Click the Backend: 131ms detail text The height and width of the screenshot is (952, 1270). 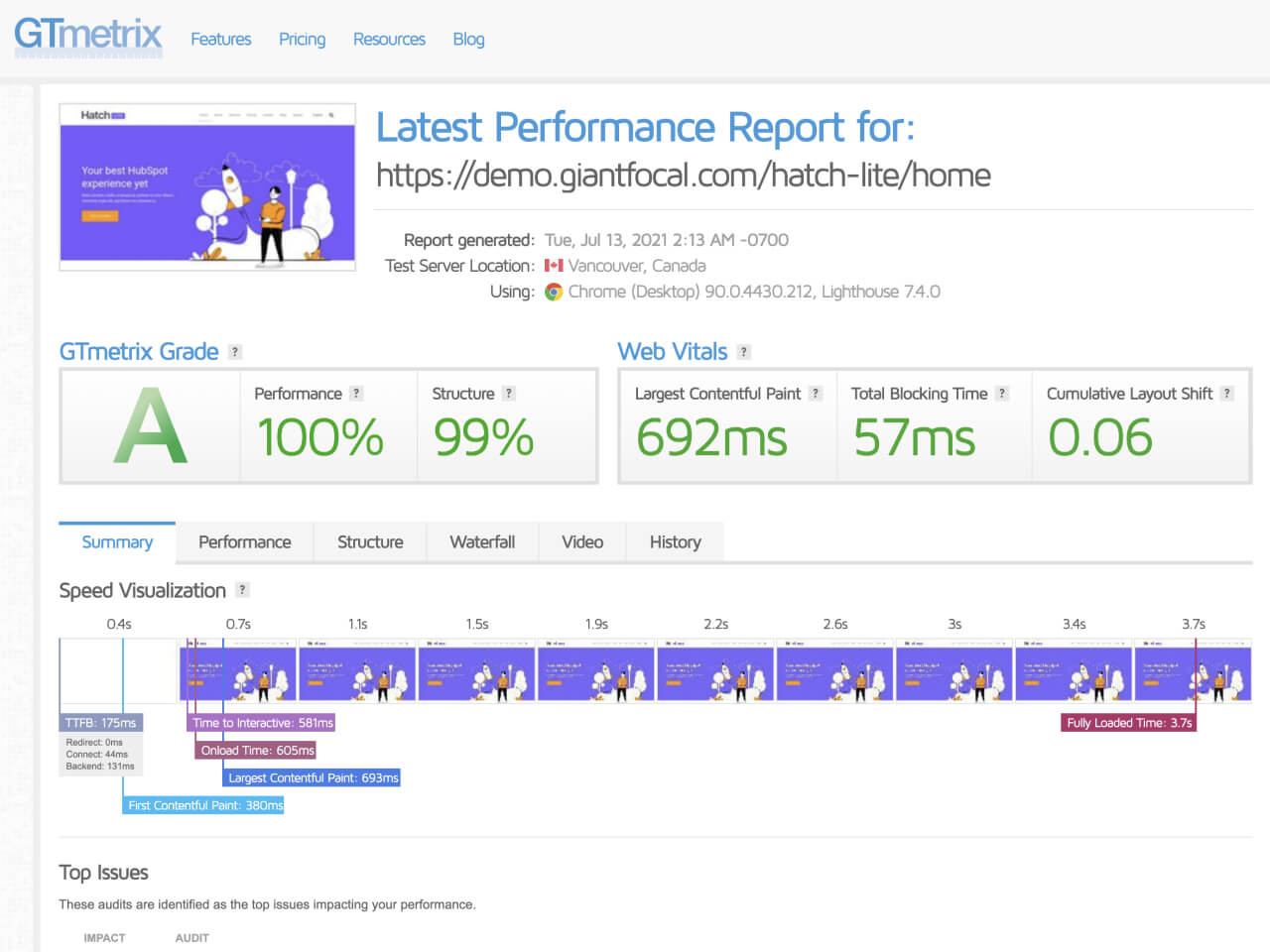click(x=100, y=767)
